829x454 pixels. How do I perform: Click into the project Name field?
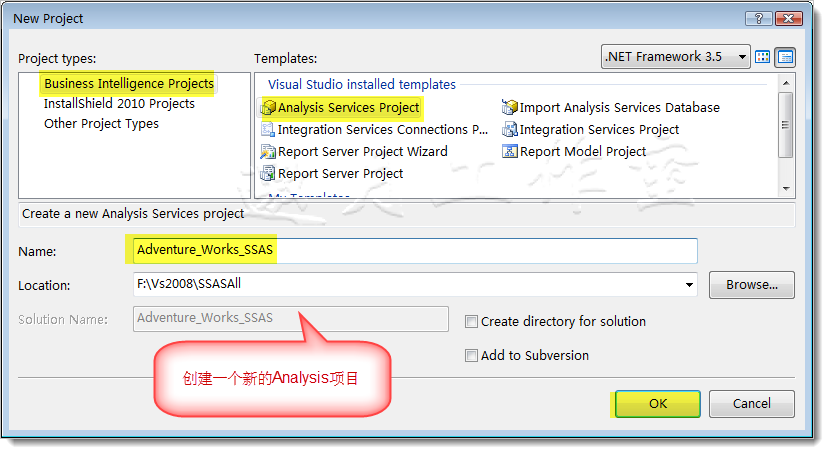pyautogui.click(x=415, y=251)
